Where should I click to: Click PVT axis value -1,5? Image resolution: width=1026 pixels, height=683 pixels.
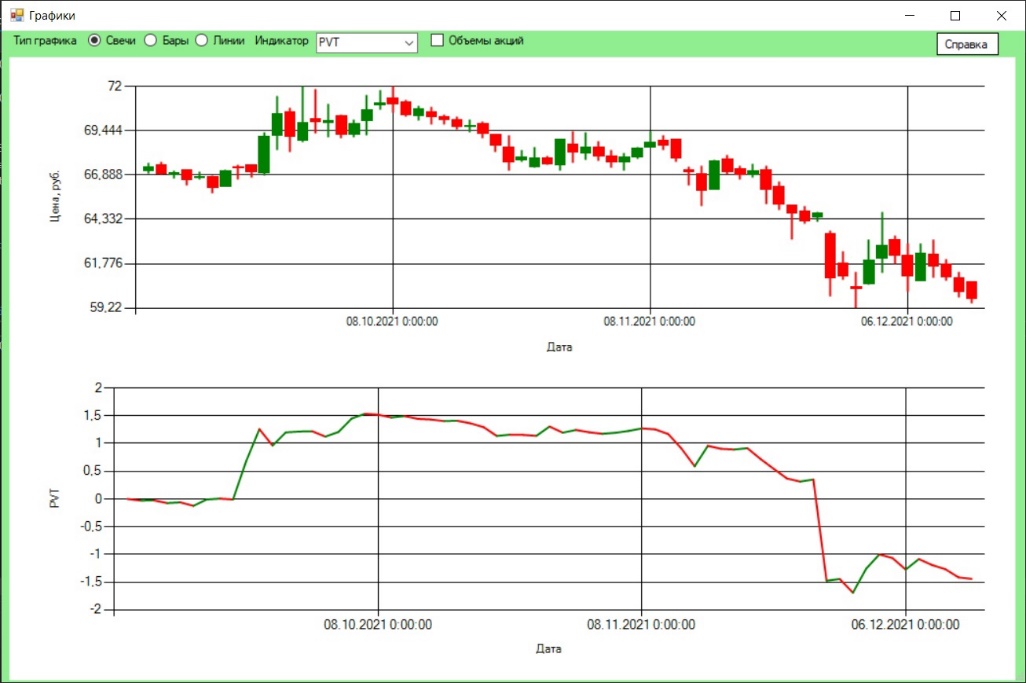(91, 582)
